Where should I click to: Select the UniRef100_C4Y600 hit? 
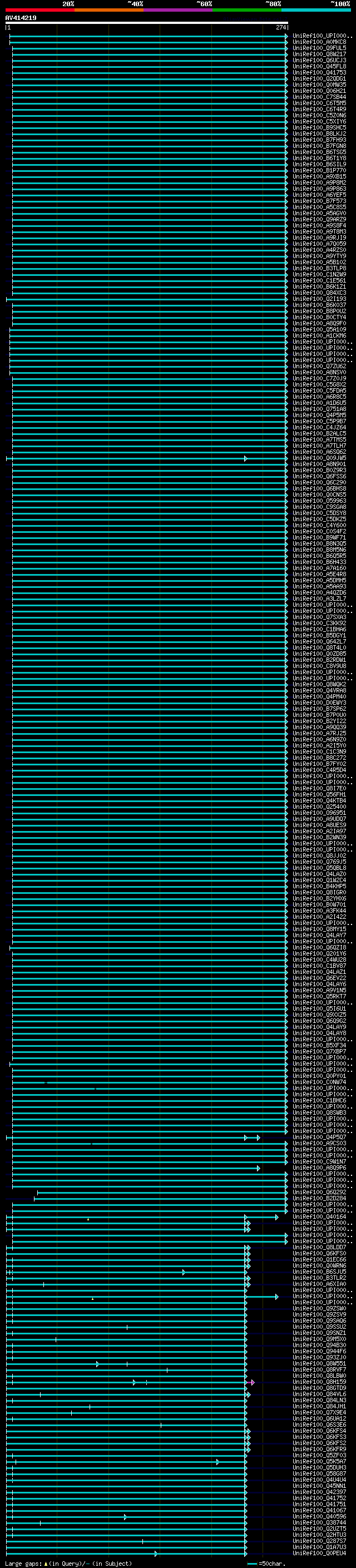(319, 525)
